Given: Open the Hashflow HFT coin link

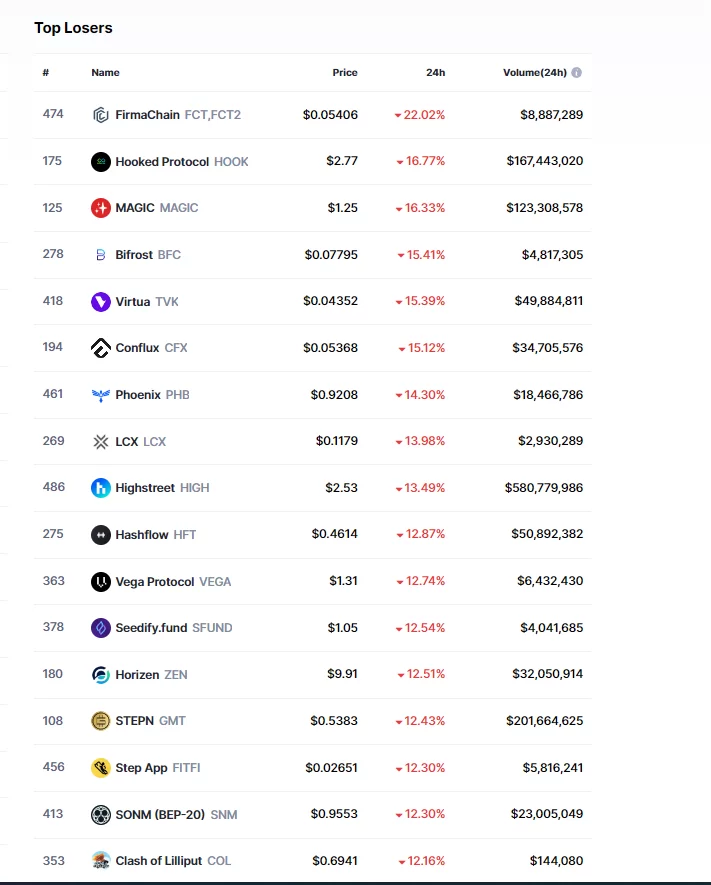Looking at the screenshot, I should point(155,535).
